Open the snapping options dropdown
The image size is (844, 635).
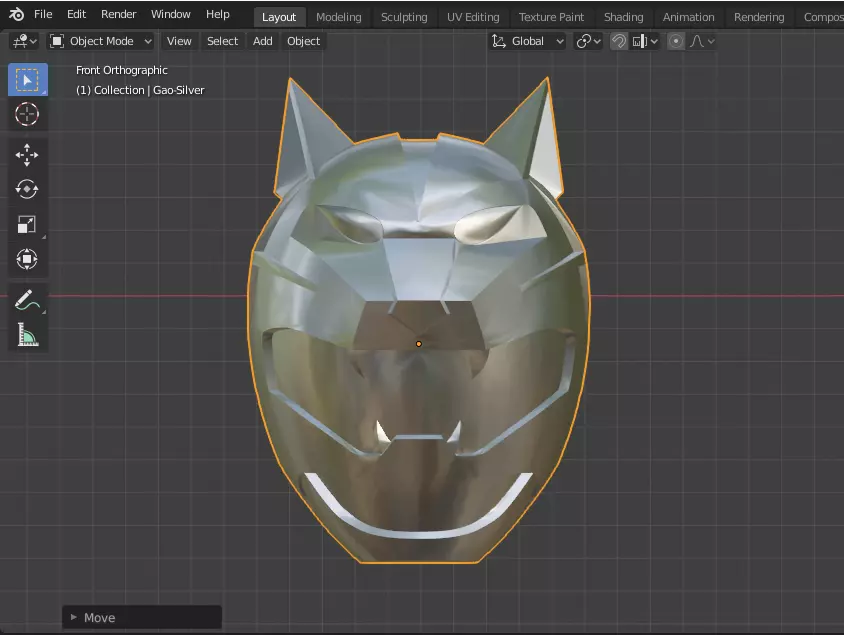[645, 41]
